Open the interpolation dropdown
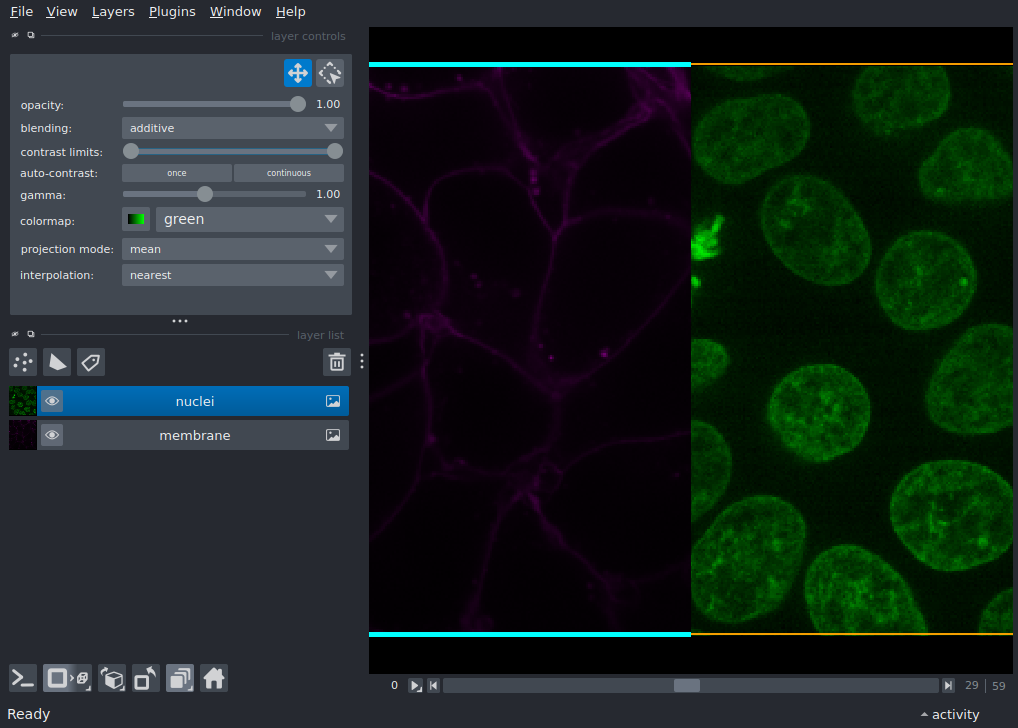 pos(232,275)
